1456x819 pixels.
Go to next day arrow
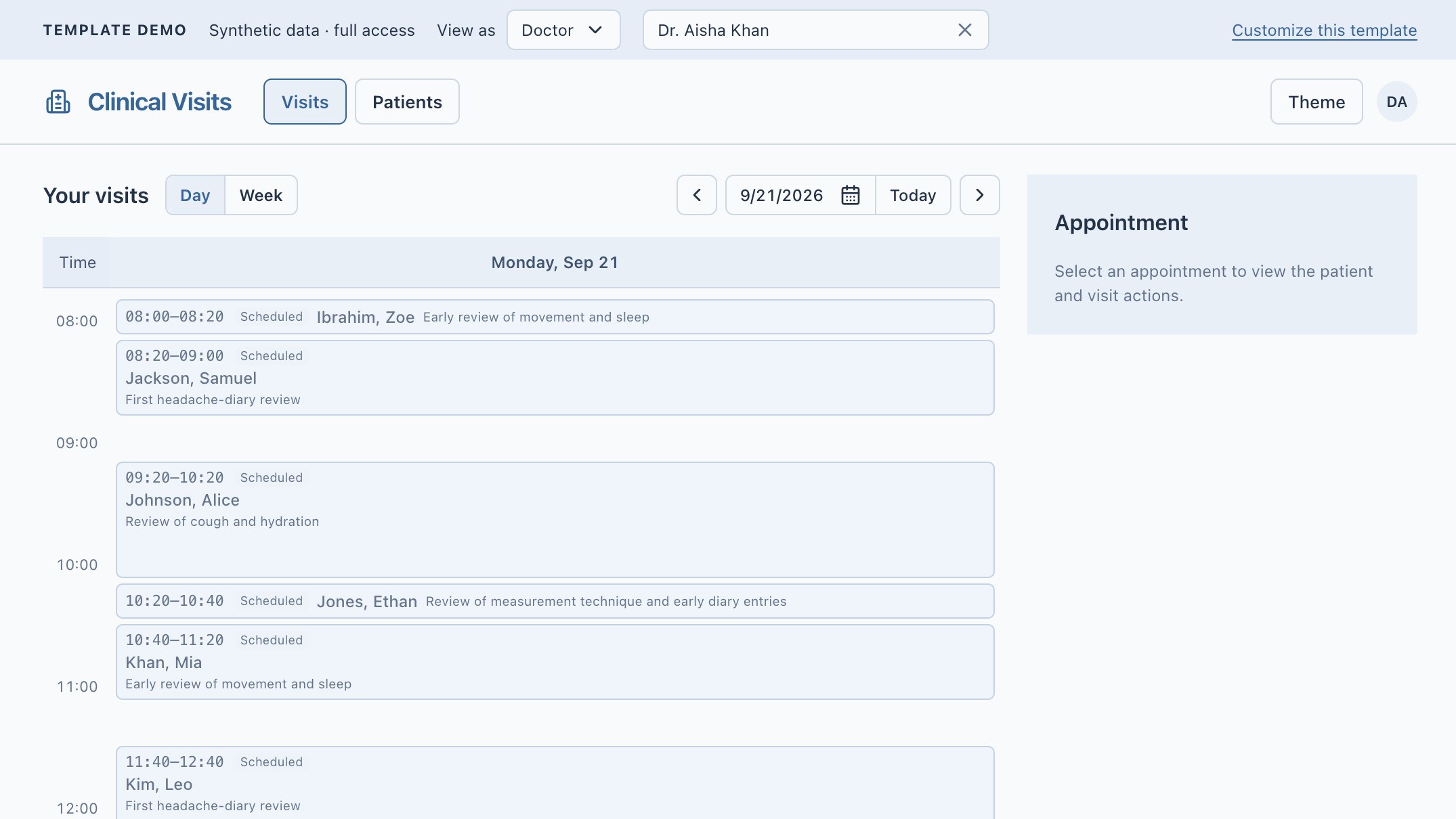click(980, 195)
